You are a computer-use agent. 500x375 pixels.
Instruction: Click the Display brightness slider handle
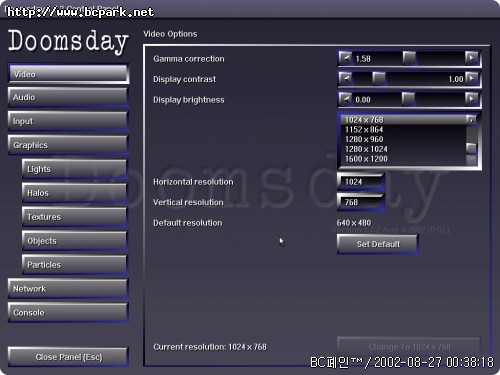pyautogui.click(x=408, y=99)
